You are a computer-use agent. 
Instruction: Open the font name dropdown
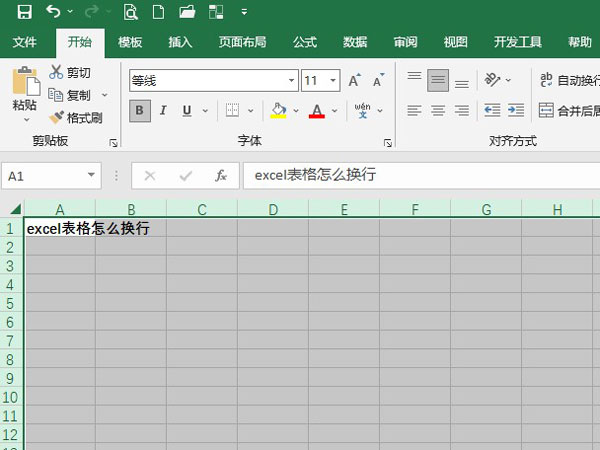[x=292, y=80]
